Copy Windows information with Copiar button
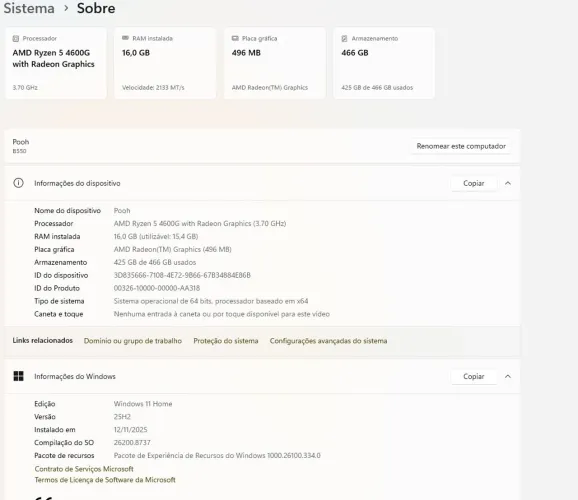578x500 pixels. pyautogui.click(x=474, y=376)
